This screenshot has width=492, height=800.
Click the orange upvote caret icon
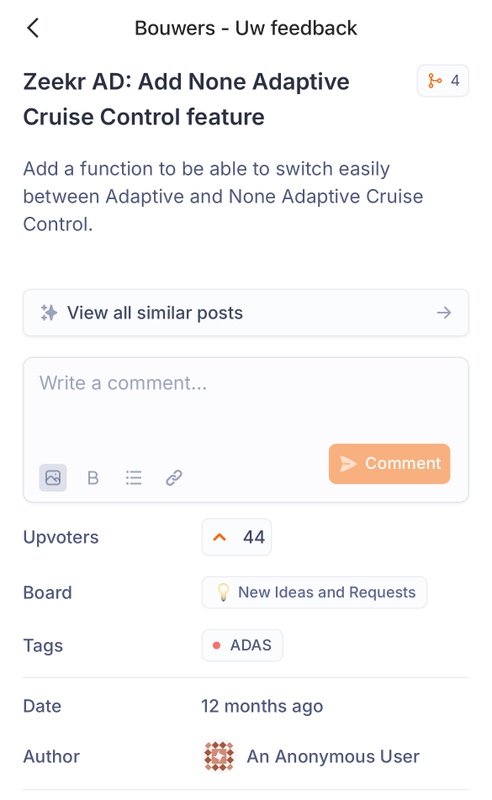[x=219, y=537]
